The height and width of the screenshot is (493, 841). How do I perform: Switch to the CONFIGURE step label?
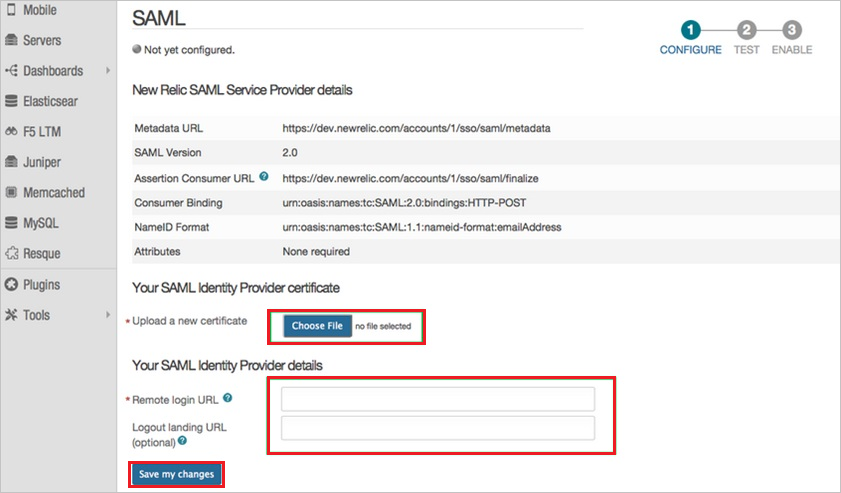(x=690, y=49)
